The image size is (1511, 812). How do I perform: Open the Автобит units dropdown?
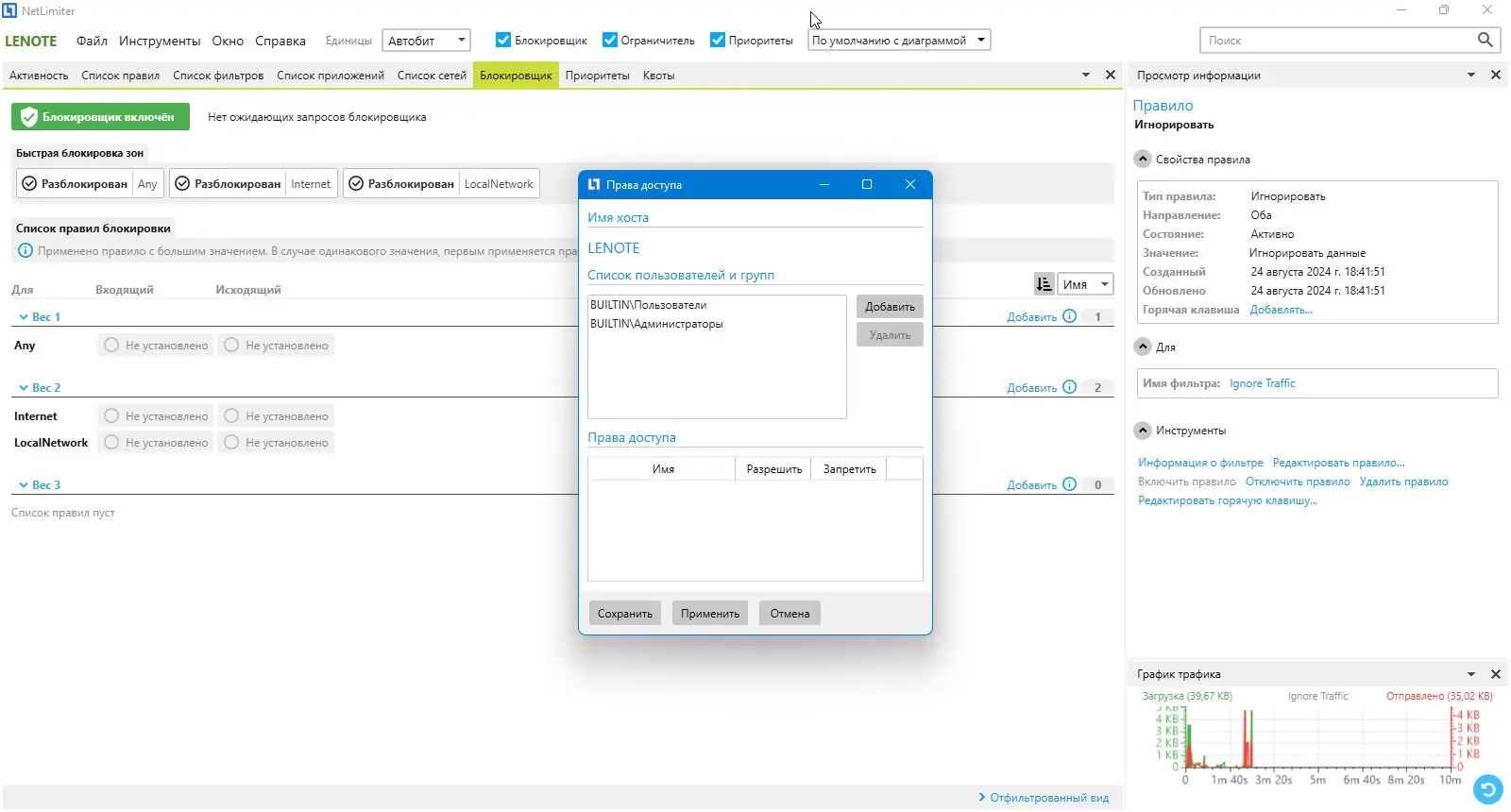point(426,41)
